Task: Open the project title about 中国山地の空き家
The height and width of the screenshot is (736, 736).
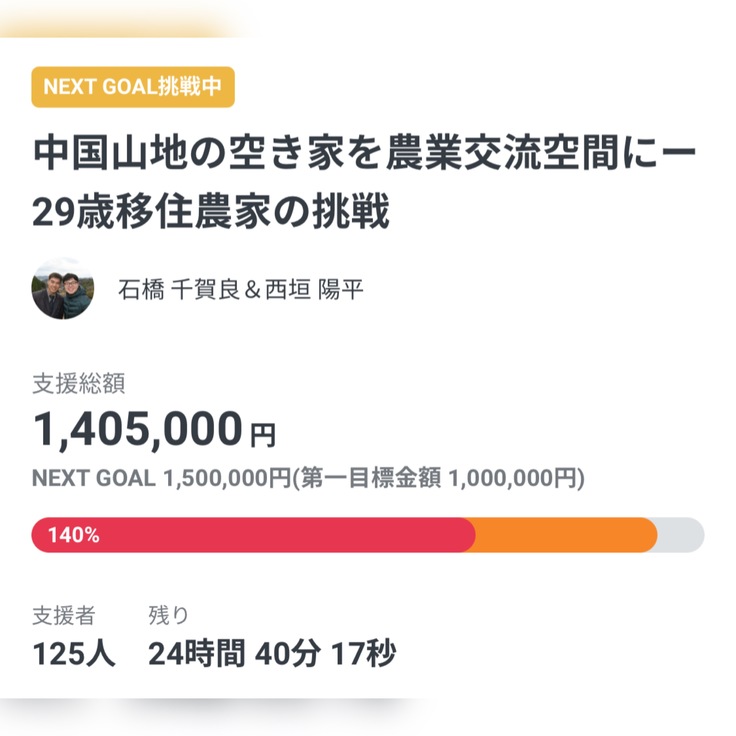Action: tap(366, 155)
